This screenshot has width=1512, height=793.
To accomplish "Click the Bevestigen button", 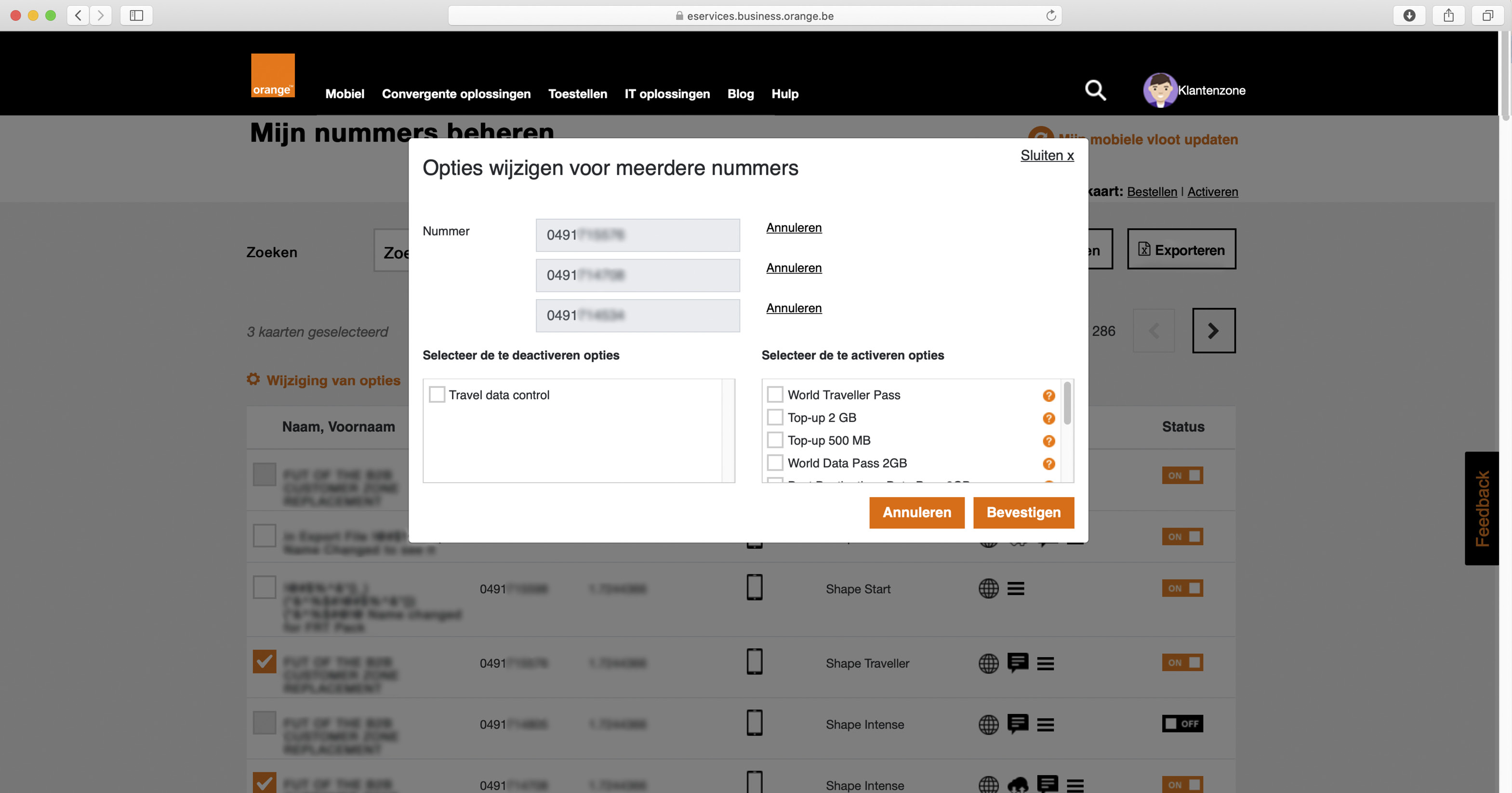I will pos(1023,513).
